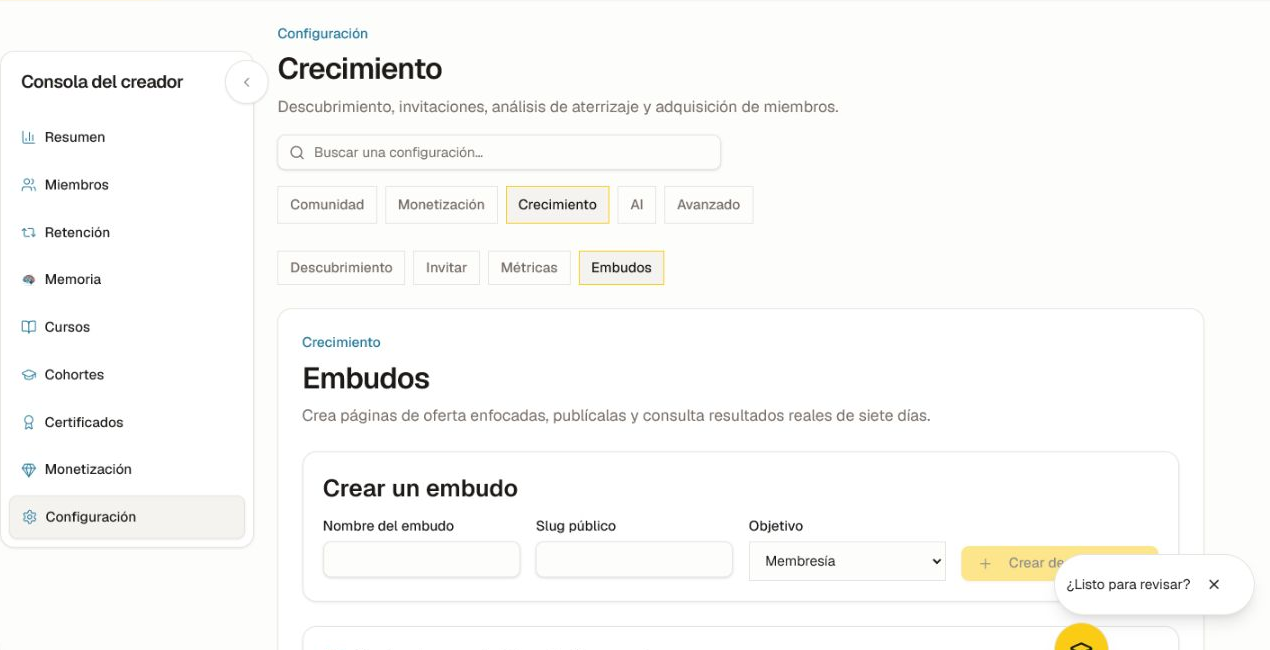
Task: Open the Descubrimiento sub-tab
Action: click(341, 268)
